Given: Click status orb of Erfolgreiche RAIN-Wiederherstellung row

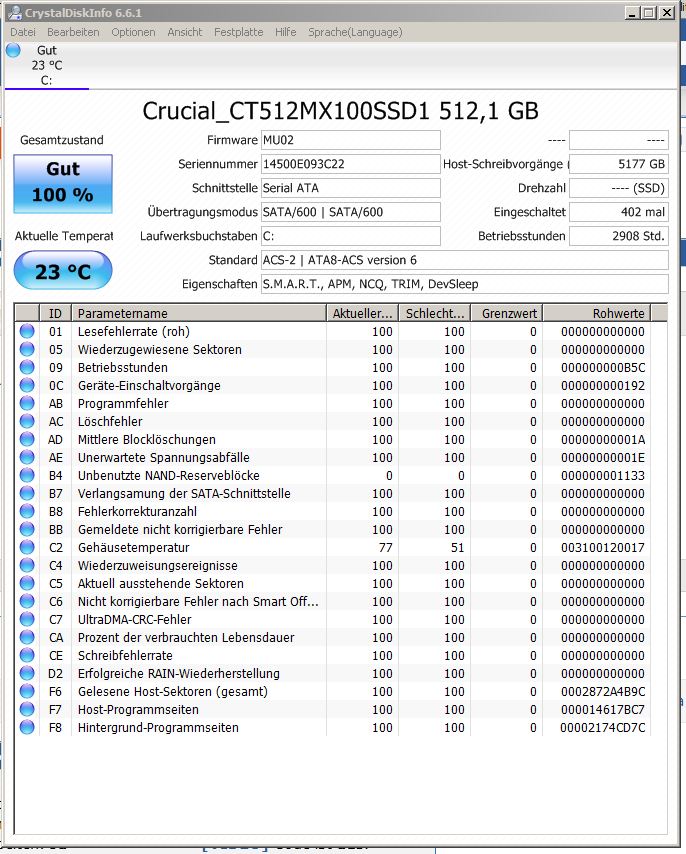Looking at the screenshot, I should pyautogui.click(x=27, y=673).
